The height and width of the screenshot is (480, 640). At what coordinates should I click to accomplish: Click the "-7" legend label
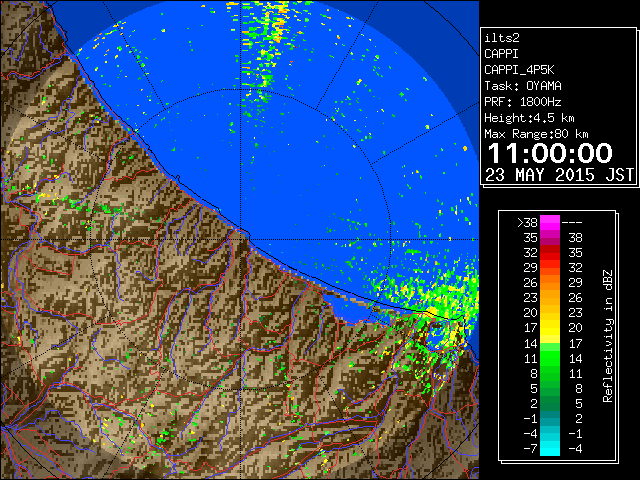click(x=530, y=449)
